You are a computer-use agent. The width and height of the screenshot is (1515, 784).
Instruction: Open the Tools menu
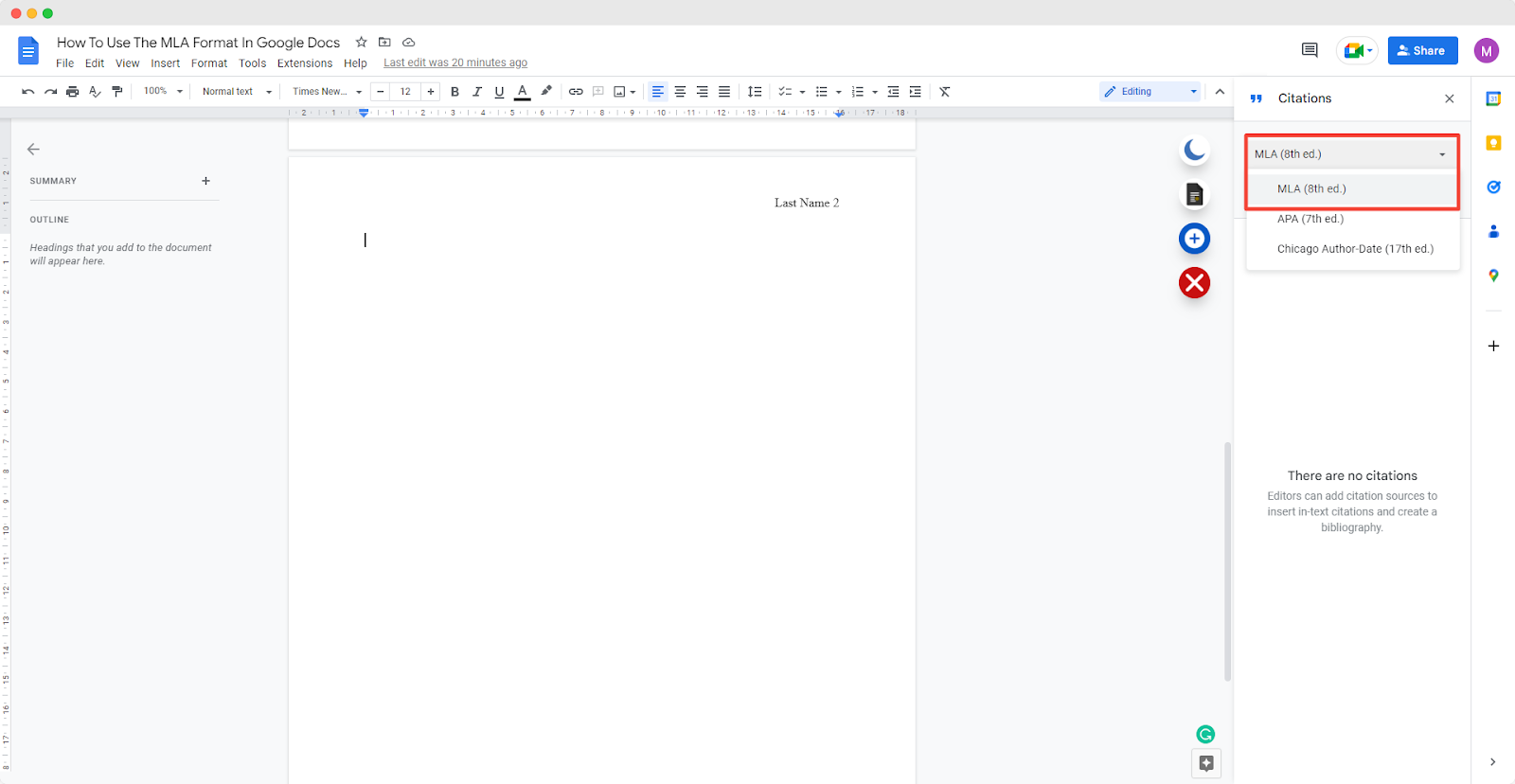pyautogui.click(x=252, y=63)
